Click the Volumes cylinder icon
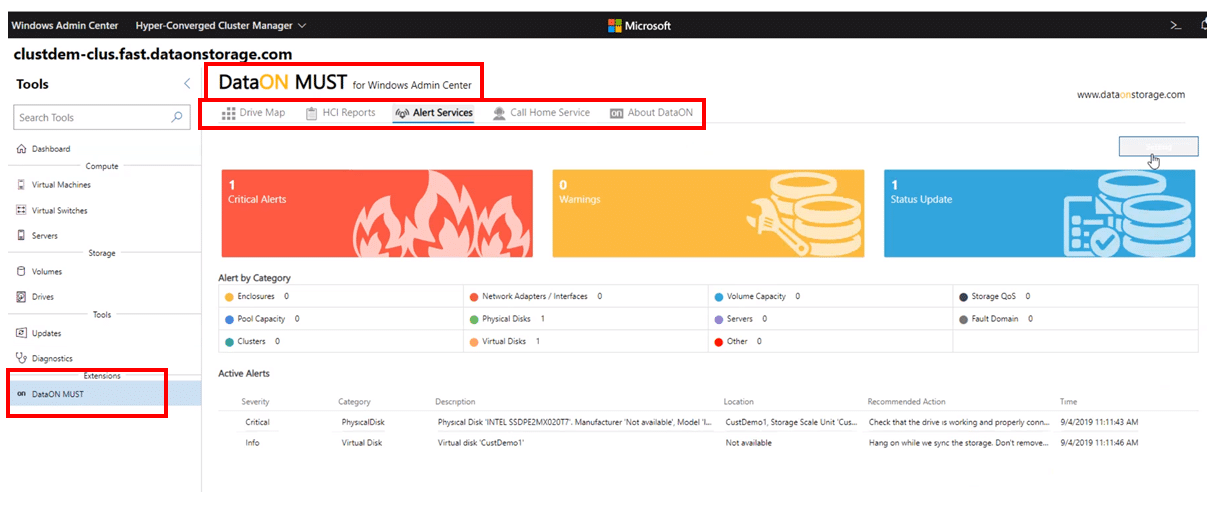This screenshot has width=1215, height=514. pyautogui.click(x=21, y=272)
